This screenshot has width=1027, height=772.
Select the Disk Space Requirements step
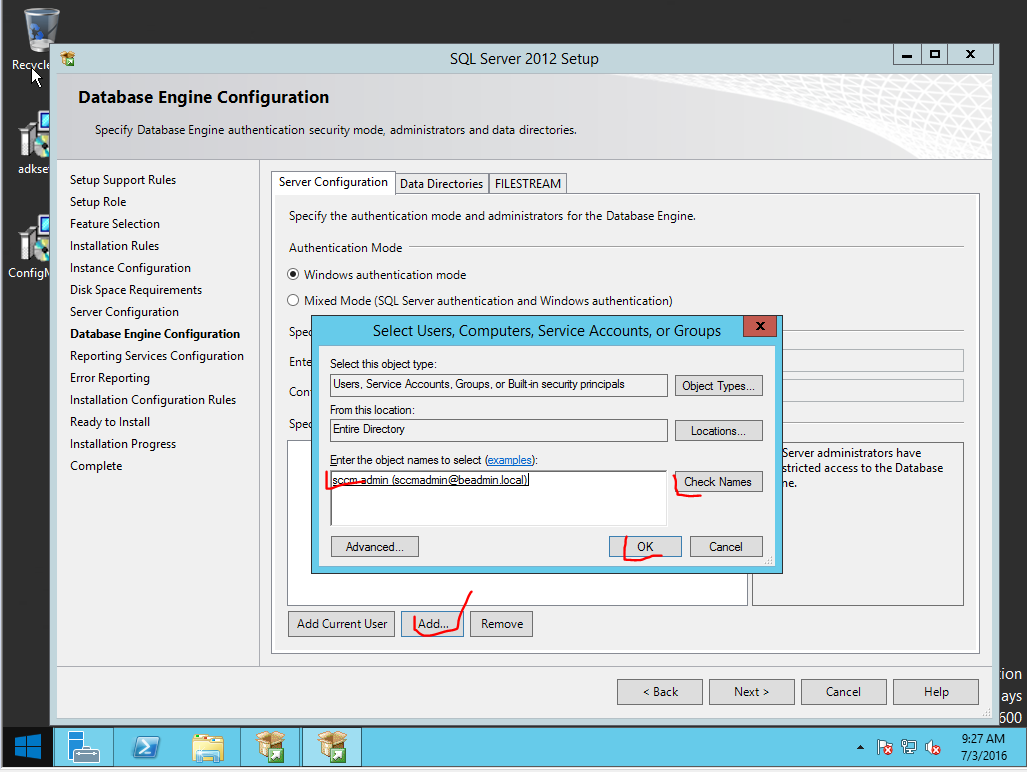[x=136, y=290]
